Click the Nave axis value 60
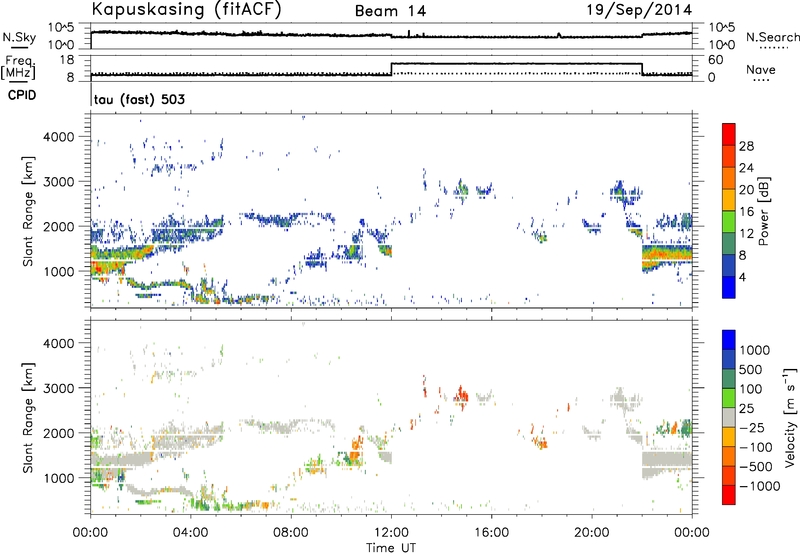The height and width of the screenshot is (554, 800). 715,60
